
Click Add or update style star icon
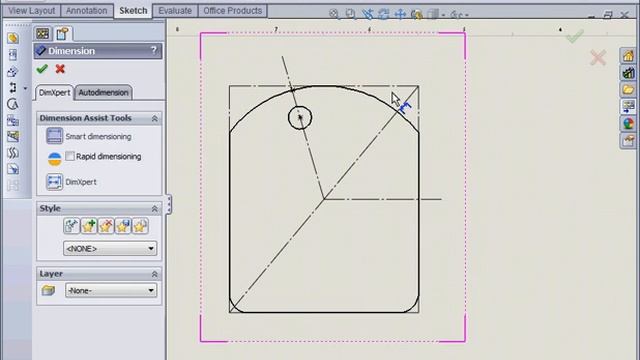[x=89, y=226]
